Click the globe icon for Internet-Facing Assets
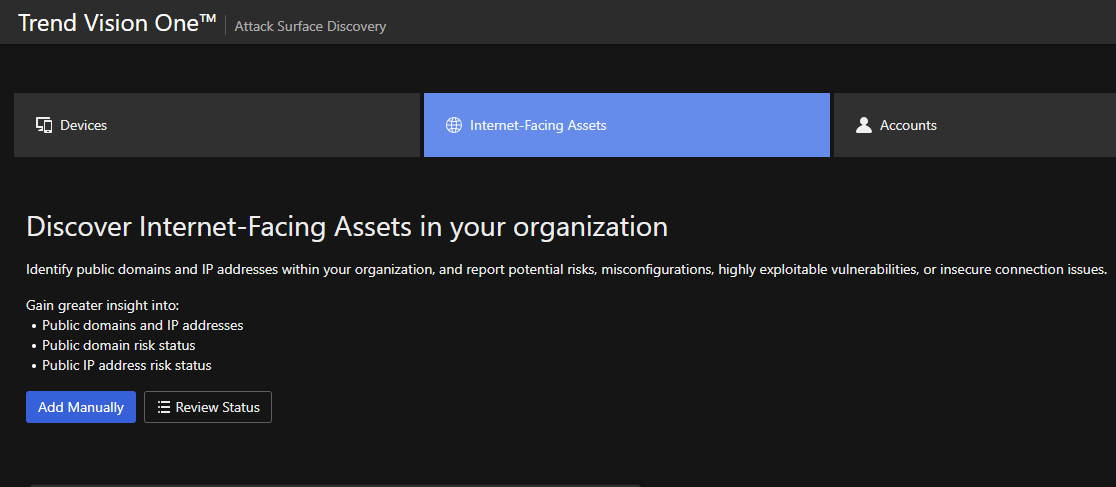1116x487 pixels. [x=453, y=125]
